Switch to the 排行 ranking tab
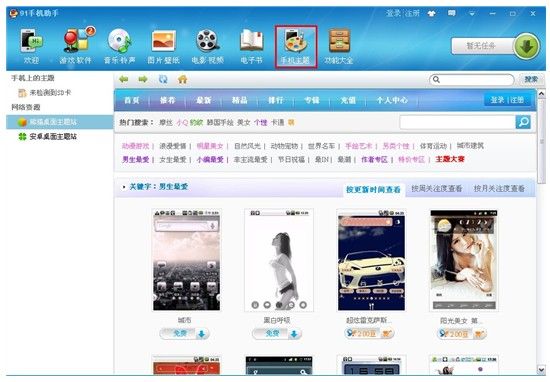 click(275, 100)
